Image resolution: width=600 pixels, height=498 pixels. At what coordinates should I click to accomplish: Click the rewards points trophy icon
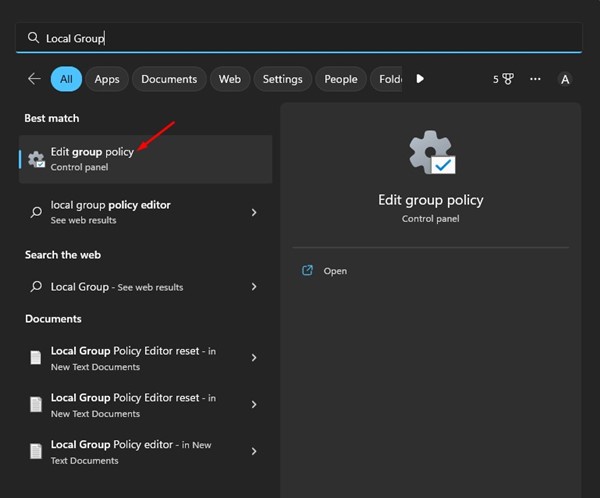coord(508,79)
